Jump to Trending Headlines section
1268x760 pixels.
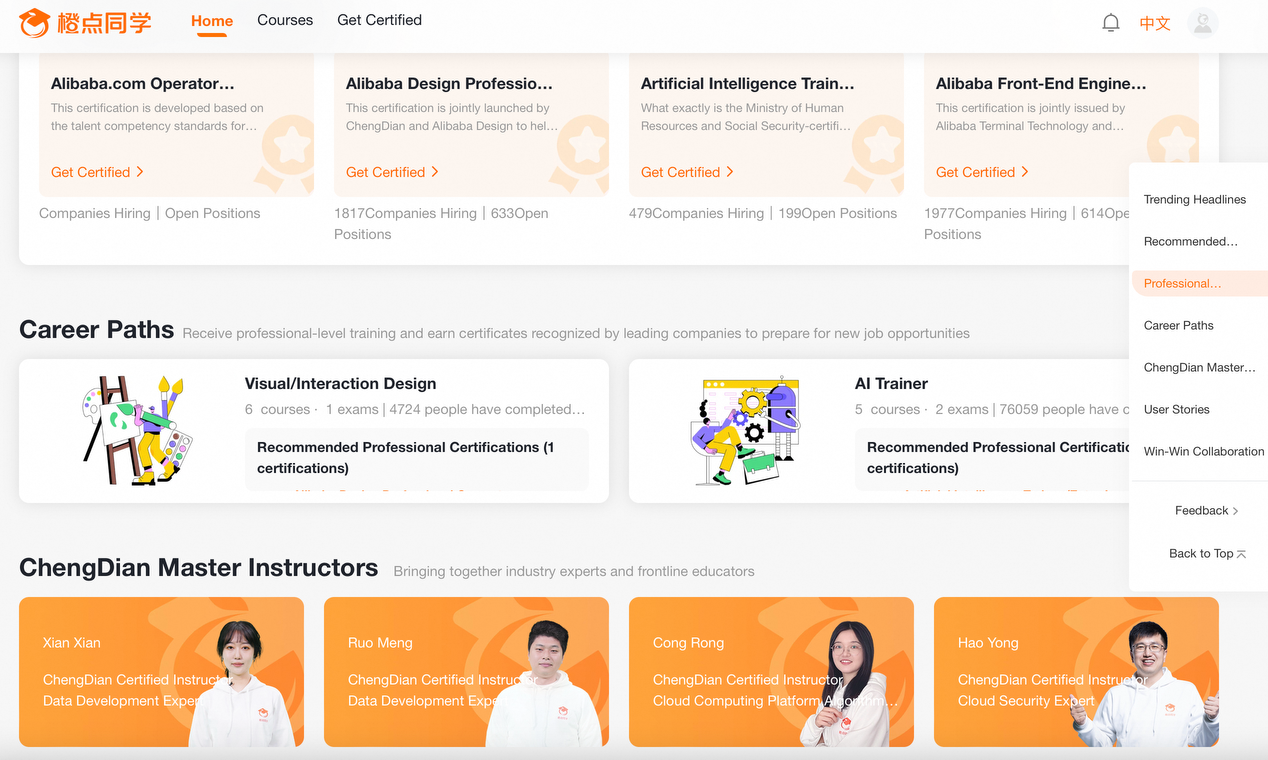pos(1194,199)
